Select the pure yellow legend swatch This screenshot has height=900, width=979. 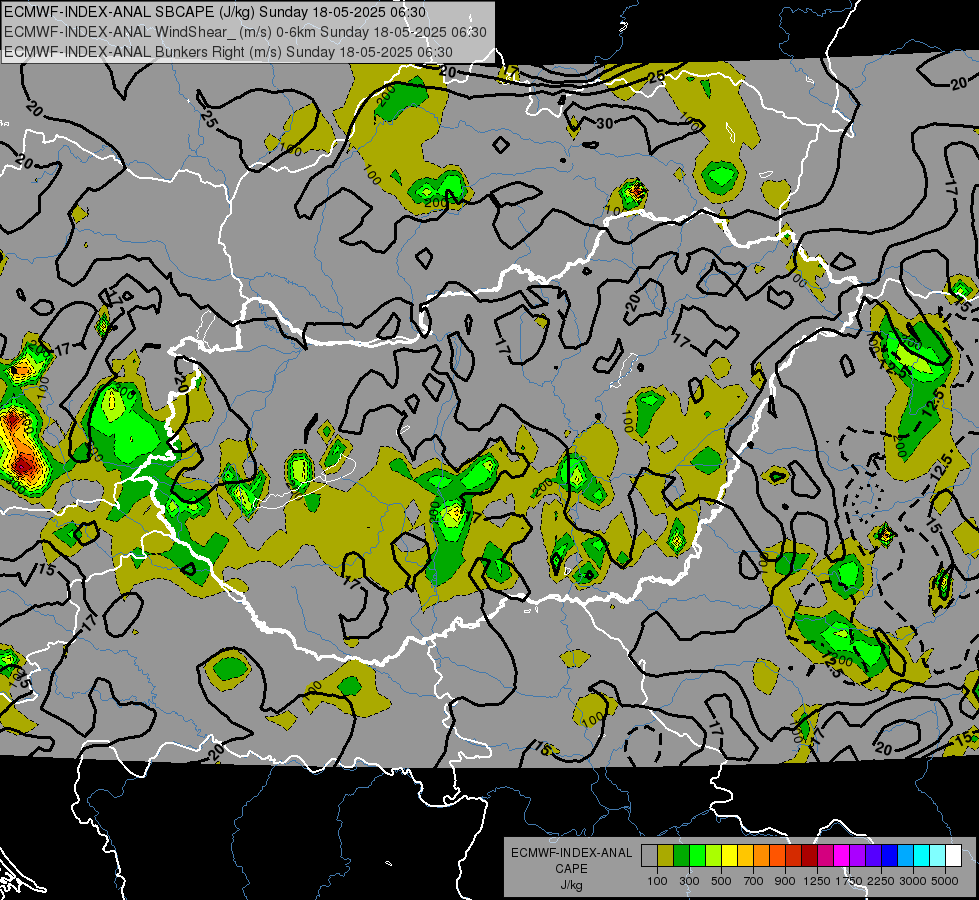730,855
